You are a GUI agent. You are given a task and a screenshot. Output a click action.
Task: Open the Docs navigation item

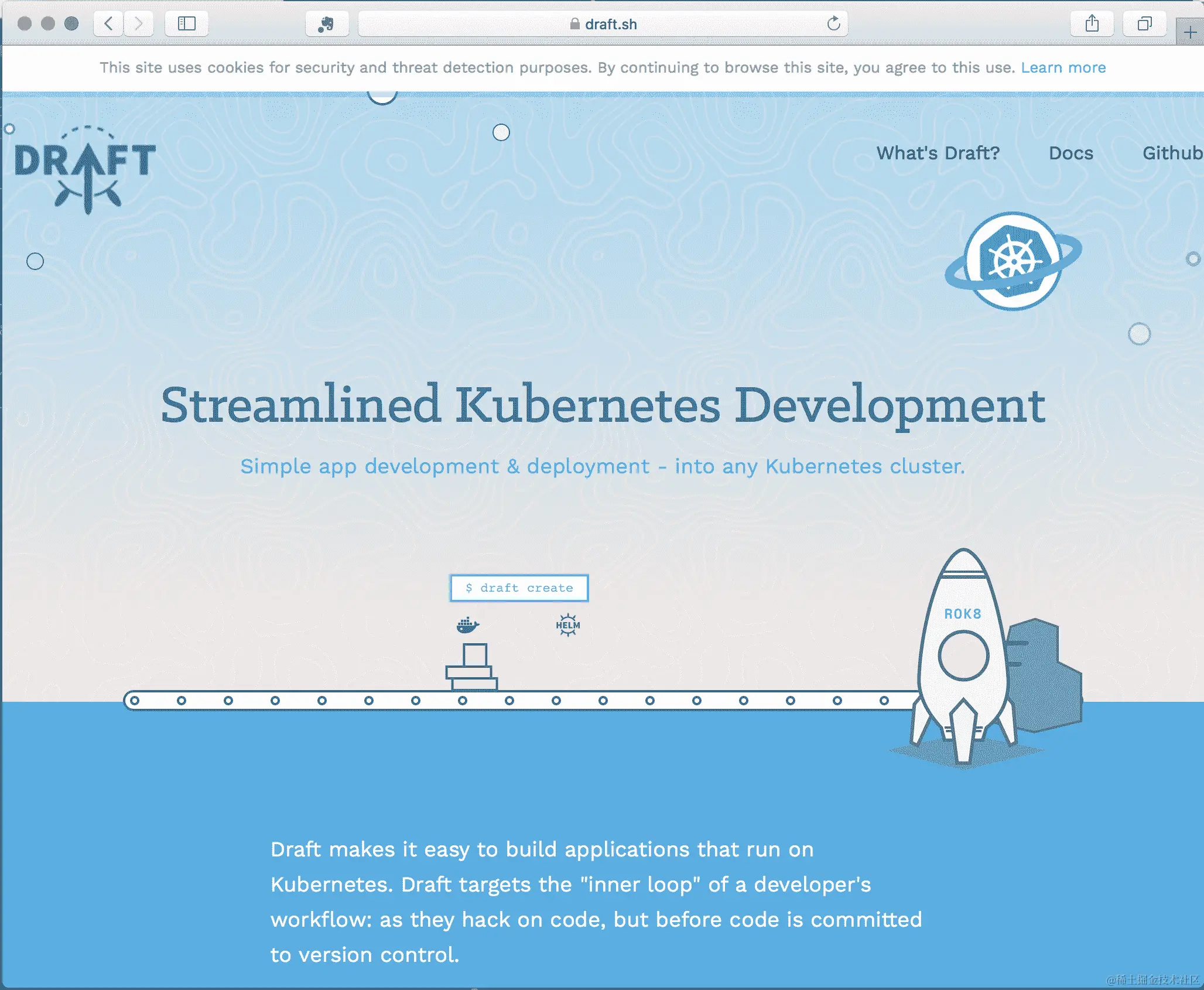click(1070, 153)
